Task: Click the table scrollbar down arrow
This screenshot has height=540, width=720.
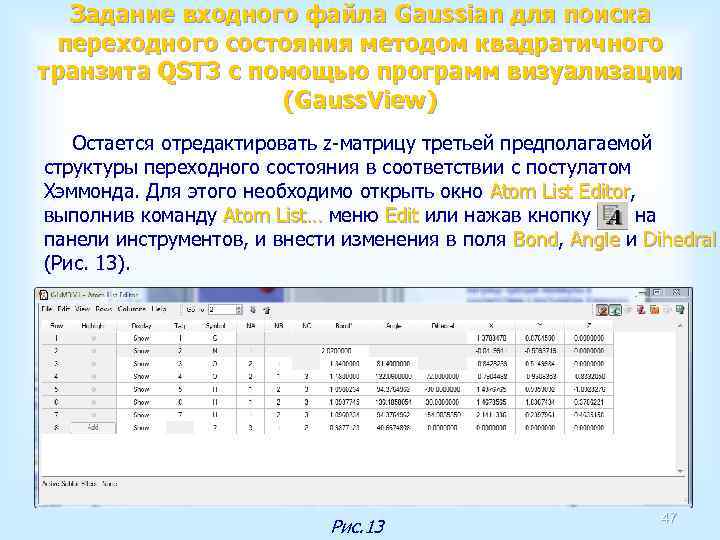Action: [x=681, y=471]
